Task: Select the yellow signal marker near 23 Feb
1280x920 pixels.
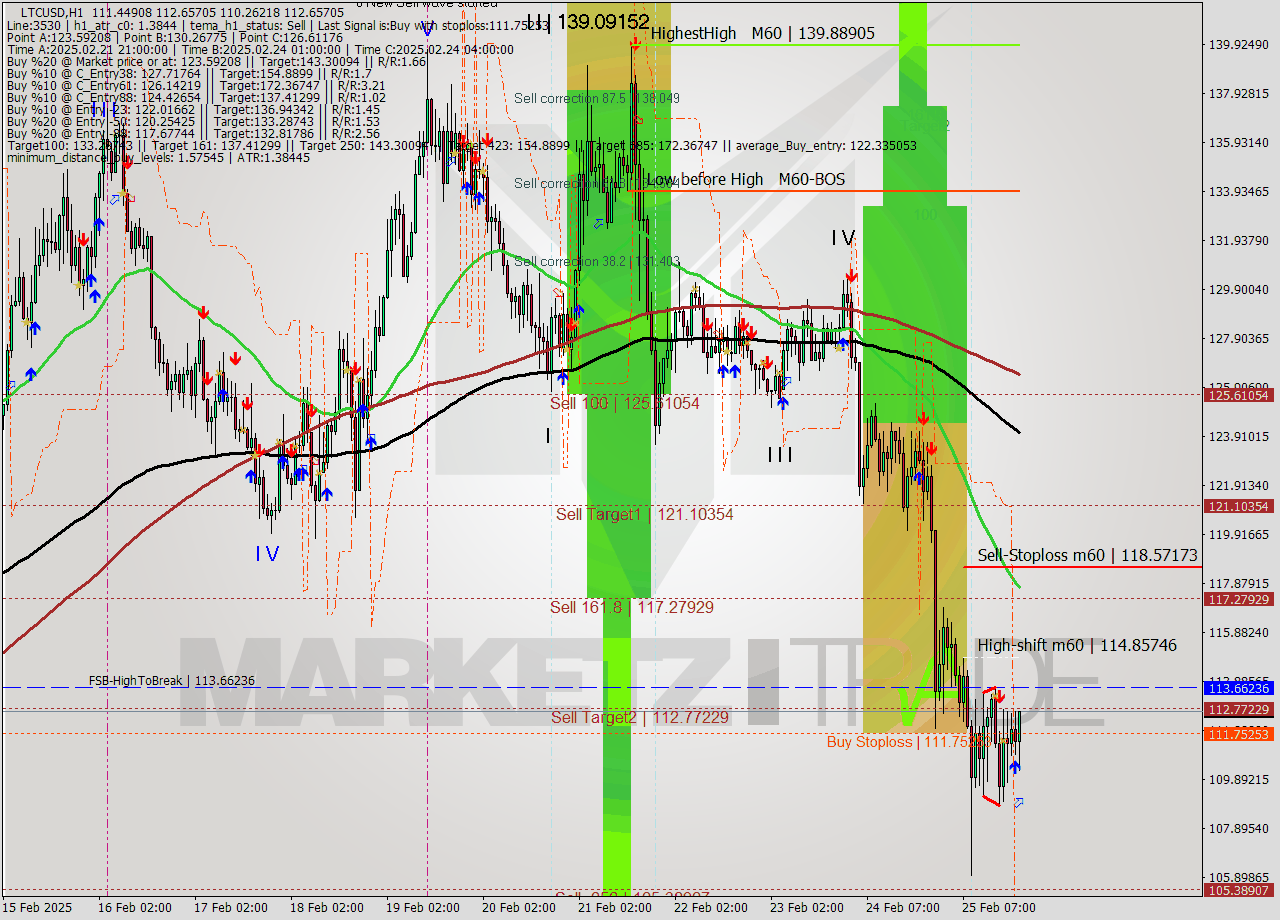Action: tap(838, 348)
